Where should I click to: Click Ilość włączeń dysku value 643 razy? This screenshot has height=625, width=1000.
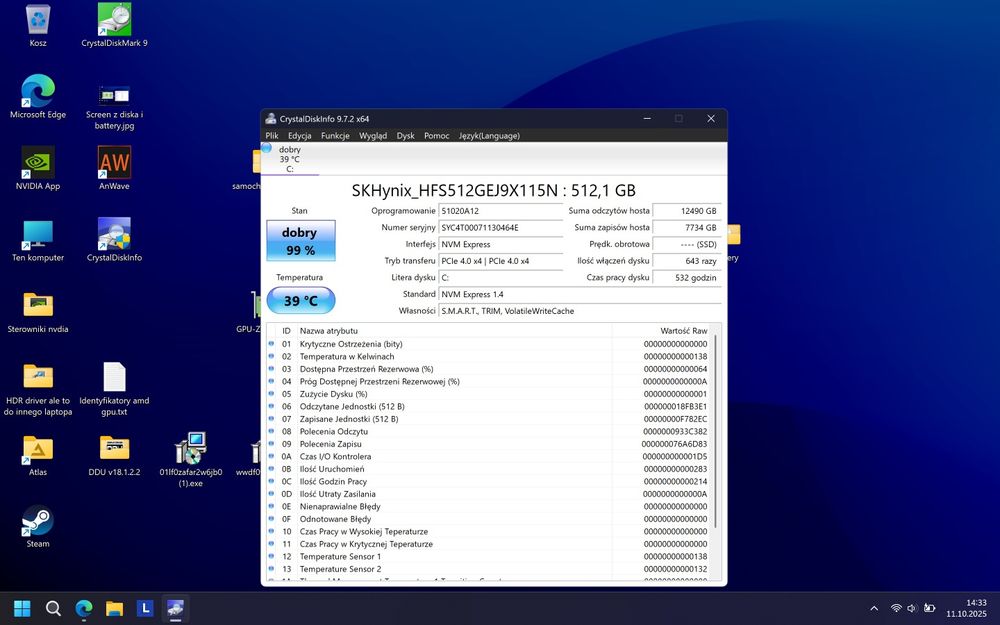point(687,261)
